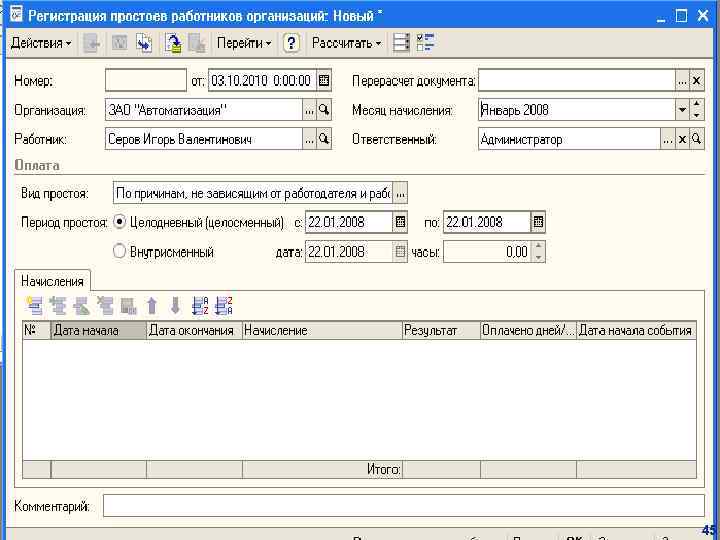Click the delete row icon in Начисления toolbar
The image size is (720, 540).
(105, 306)
